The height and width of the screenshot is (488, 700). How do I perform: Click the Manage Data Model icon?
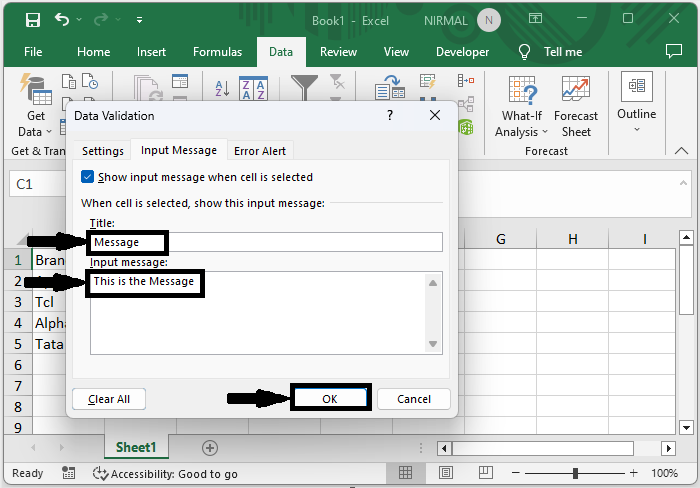pos(466,128)
